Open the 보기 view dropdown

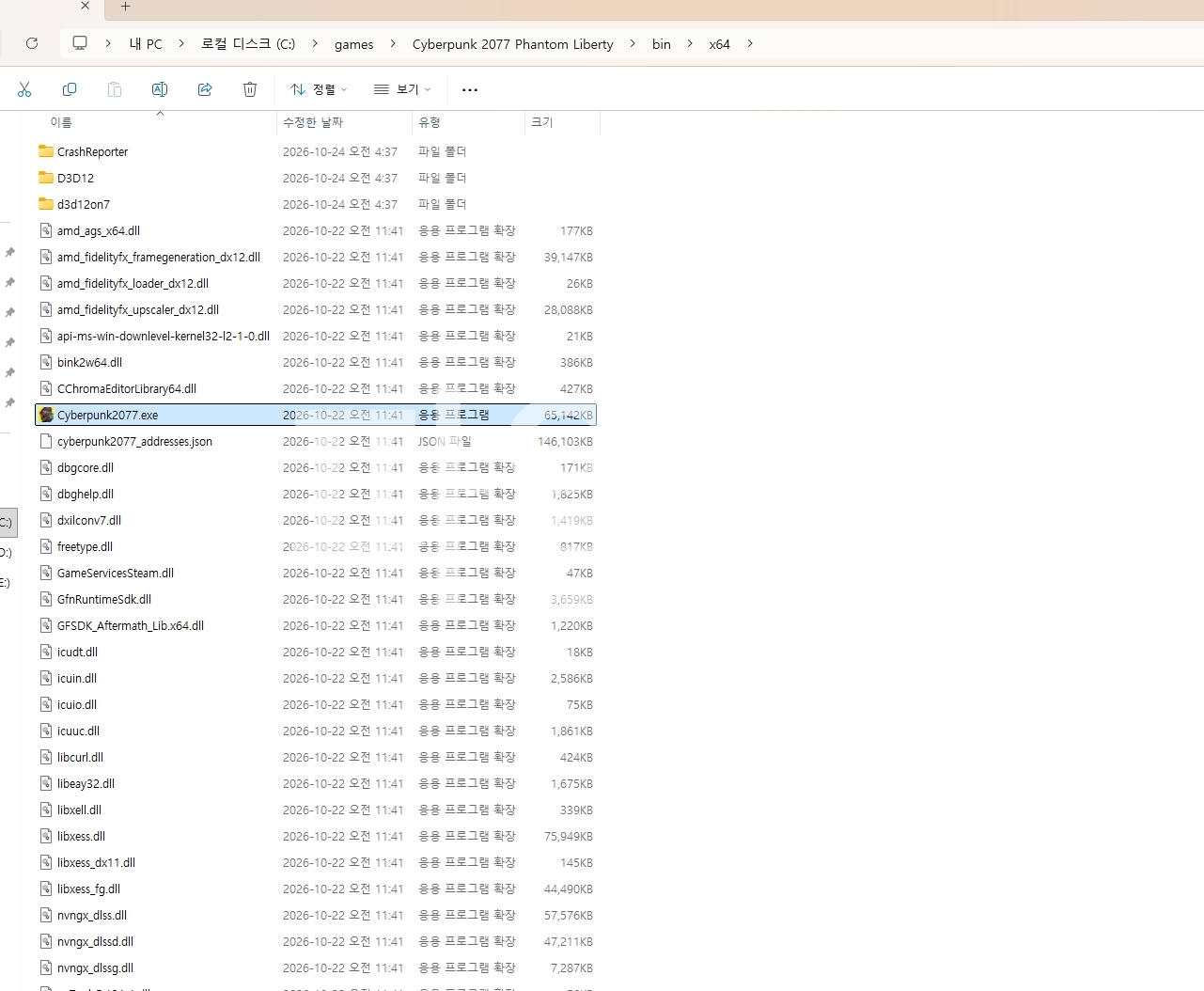click(x=402, y=89)
